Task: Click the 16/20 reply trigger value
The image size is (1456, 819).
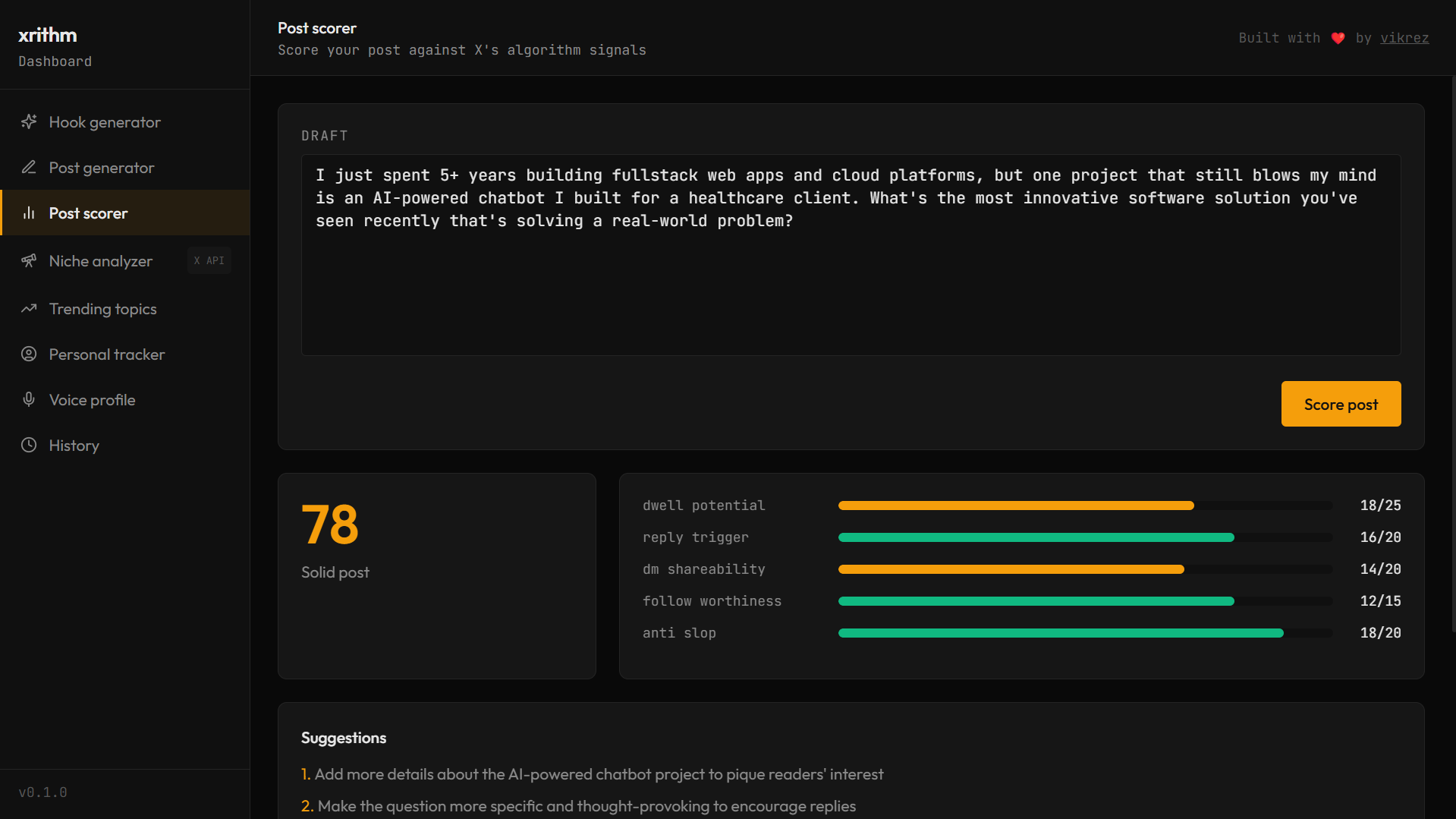Action: [x=1380, y=537]
